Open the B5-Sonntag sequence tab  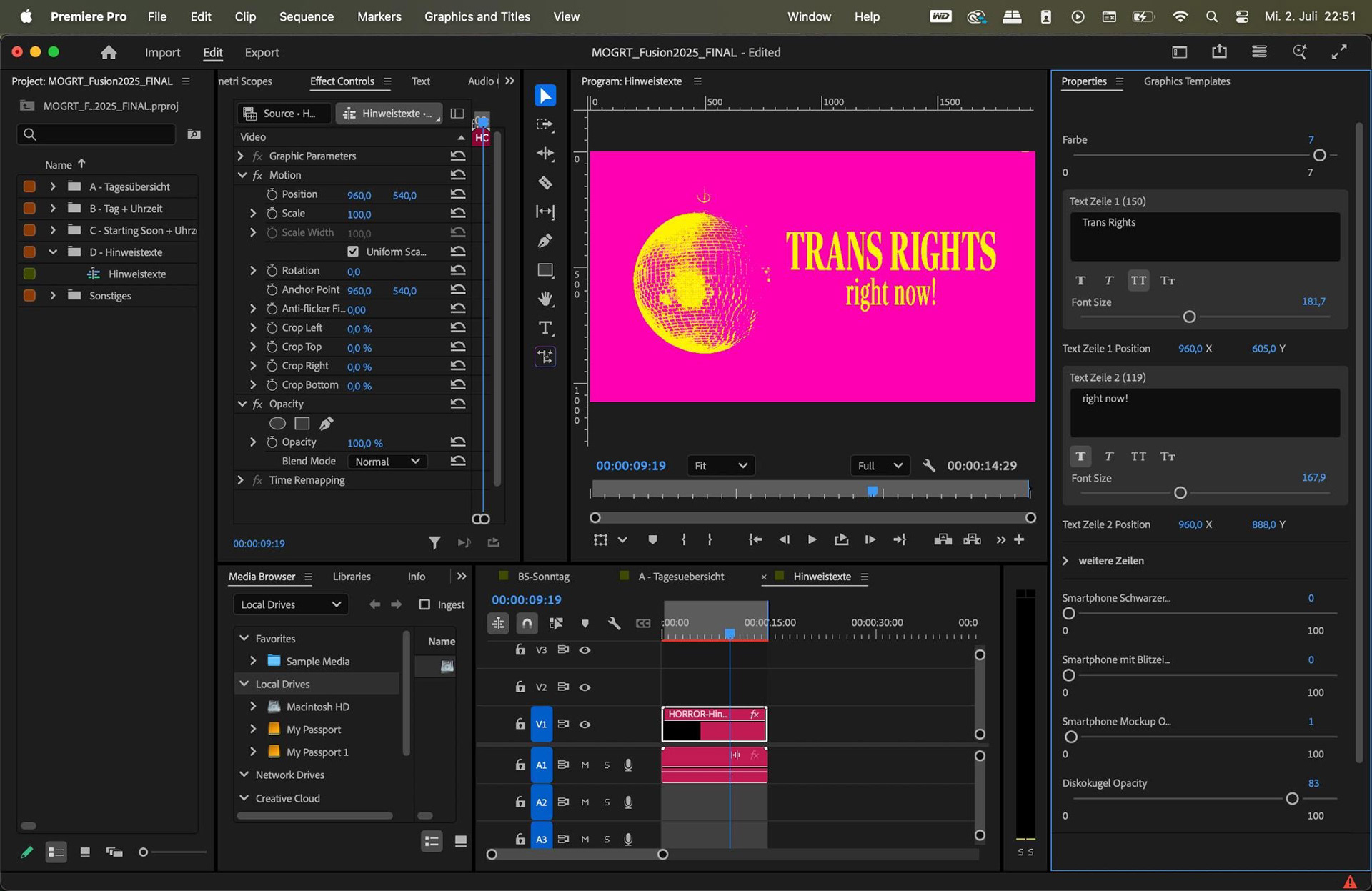point(543,577)
